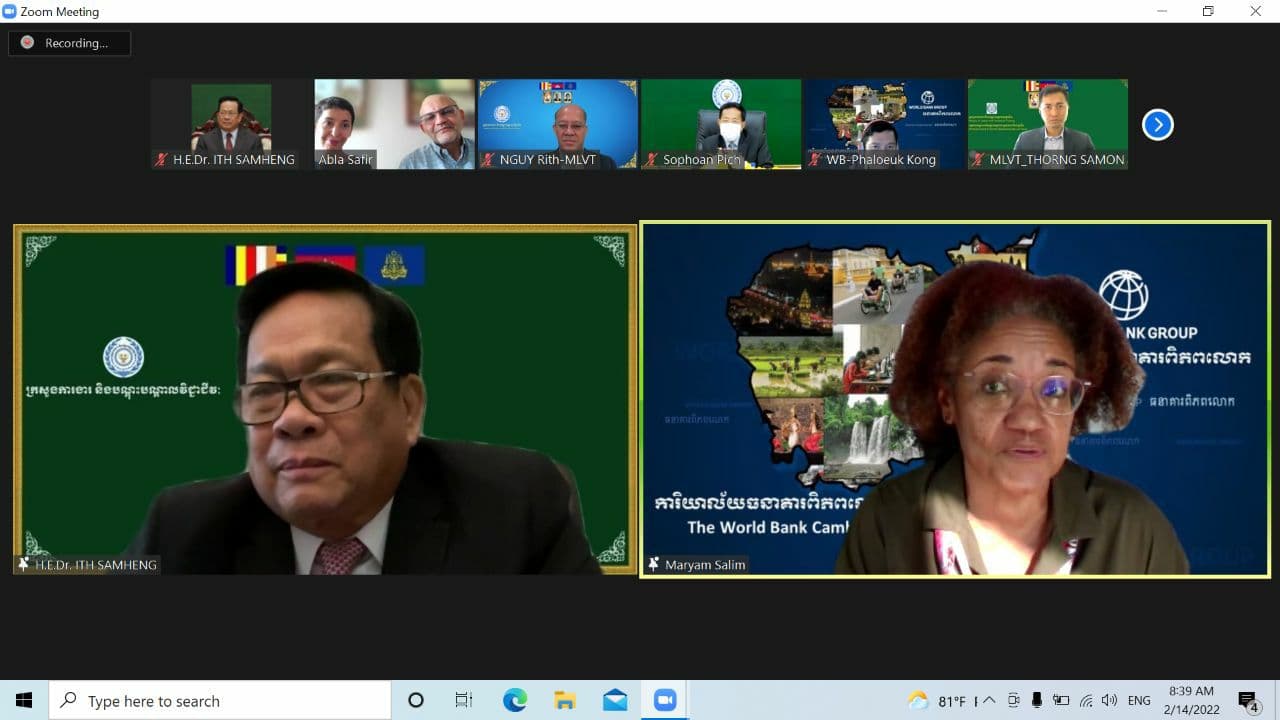The width and height of the screenshot is (1280, 720).
Task: Show next page of participant thumbnails
Action: tap(1157, 125)
